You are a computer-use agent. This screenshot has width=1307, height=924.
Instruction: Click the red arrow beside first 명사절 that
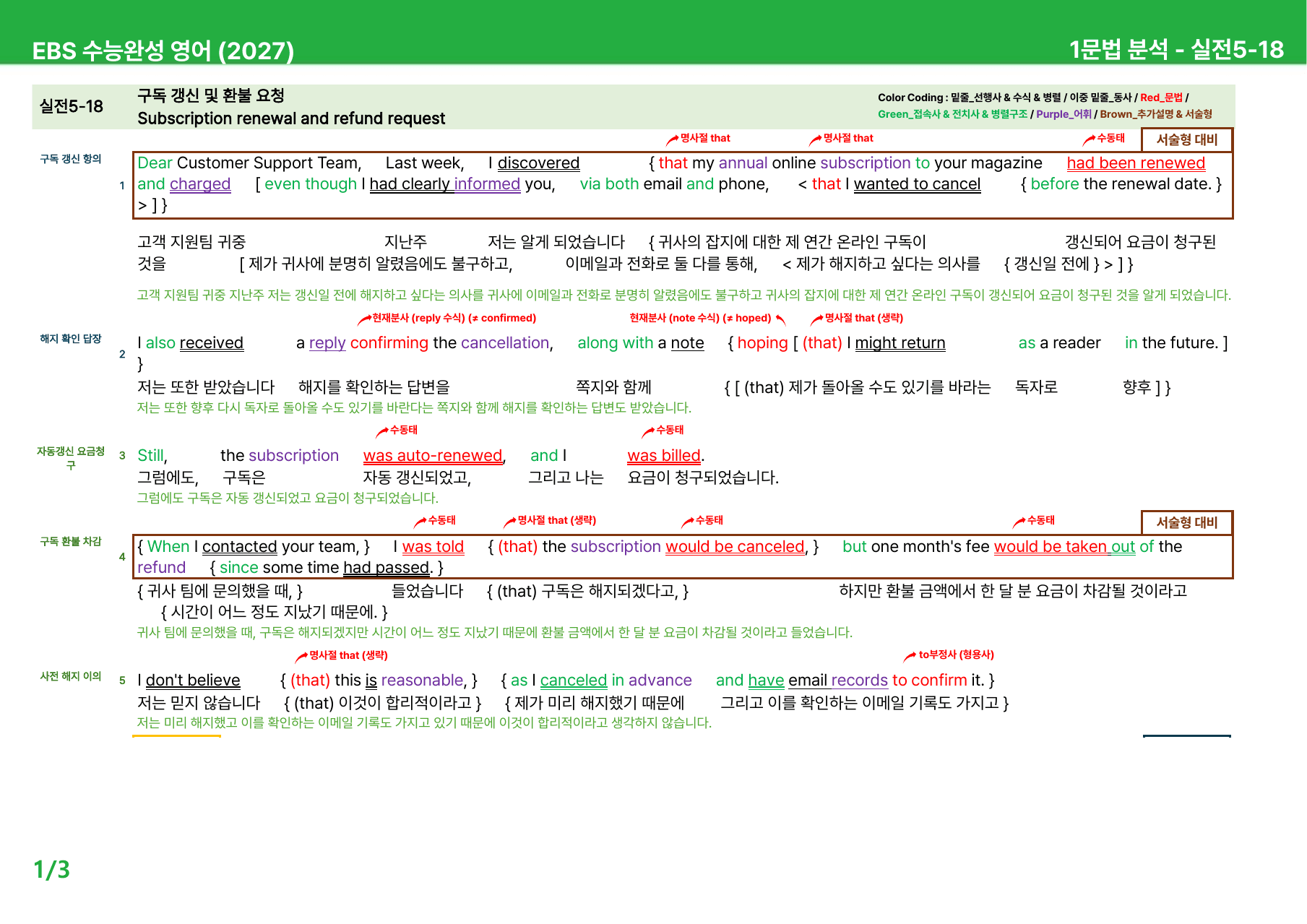672,139
